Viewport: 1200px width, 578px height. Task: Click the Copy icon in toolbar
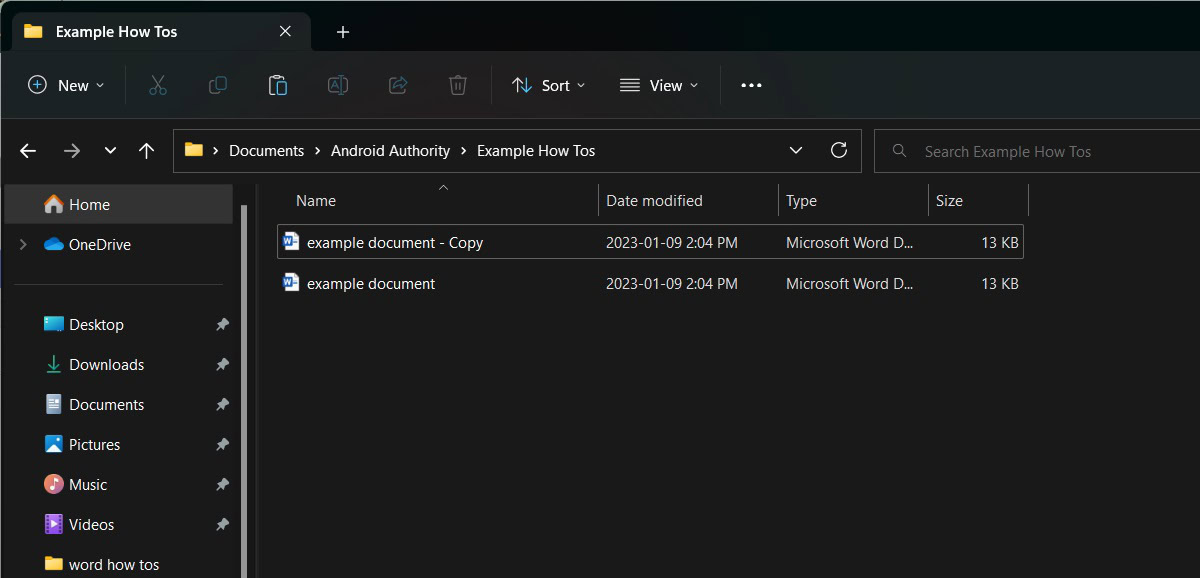click(217, 86)
